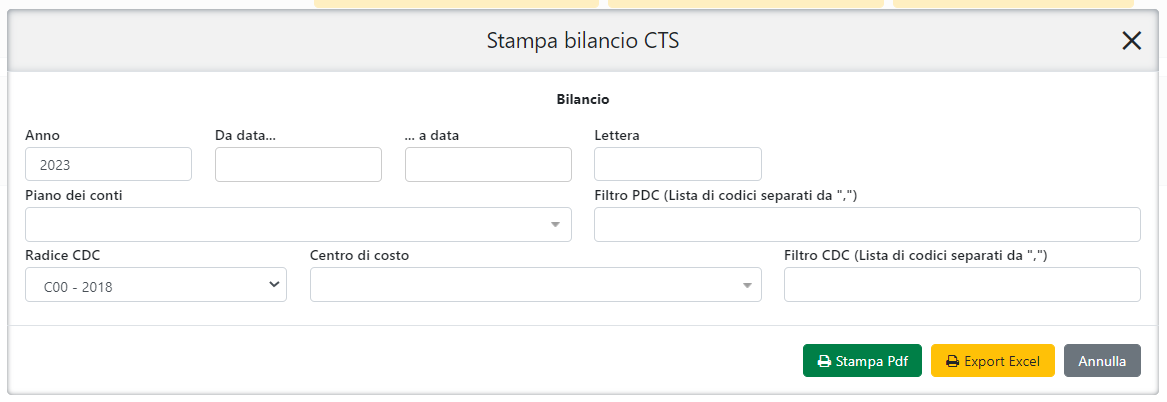This screenshot has width=1167, height=402.
Task: Close the Stampa bilancio CTS dialog
Action: (x=1131, y=41)
